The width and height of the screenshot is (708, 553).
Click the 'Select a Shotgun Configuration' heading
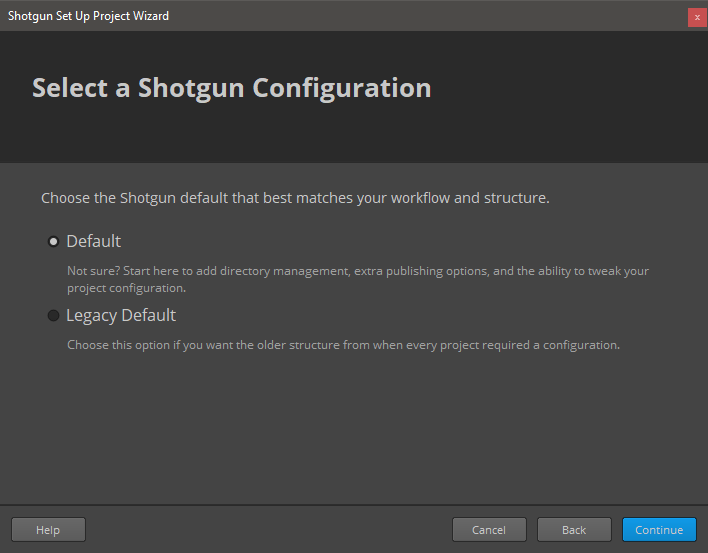[x=232, y=88]
